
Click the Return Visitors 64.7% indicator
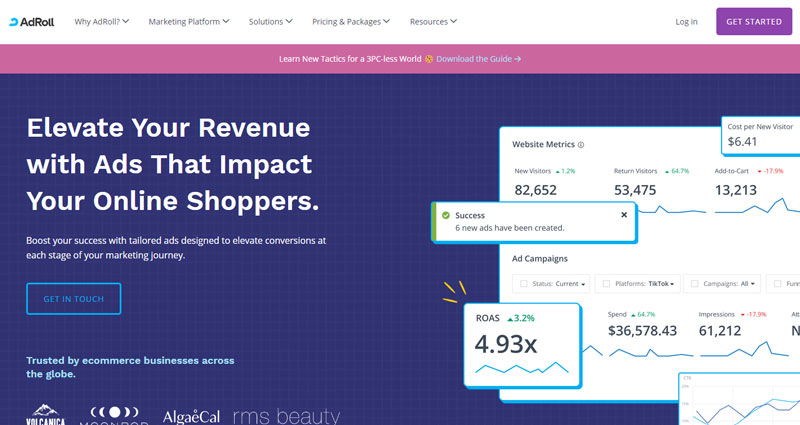coord(677,171)
